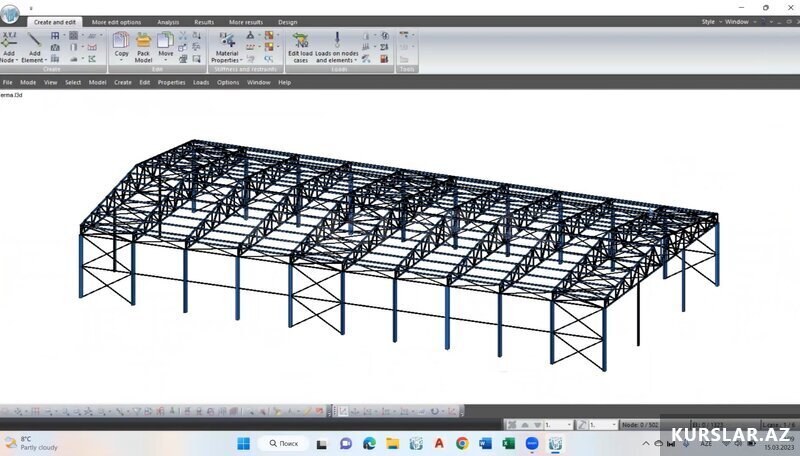Open Excel from the Windows taskbar
Viewport: 800px width, 456px height.
click(x=508, y=443)
